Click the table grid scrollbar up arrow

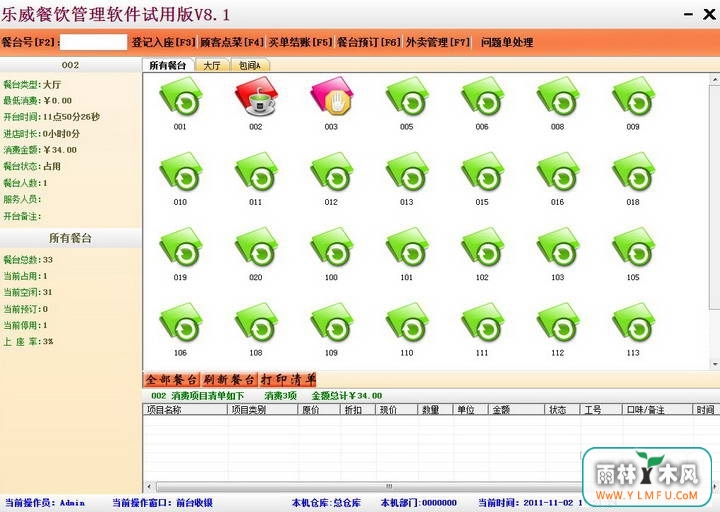pos(715,80)
